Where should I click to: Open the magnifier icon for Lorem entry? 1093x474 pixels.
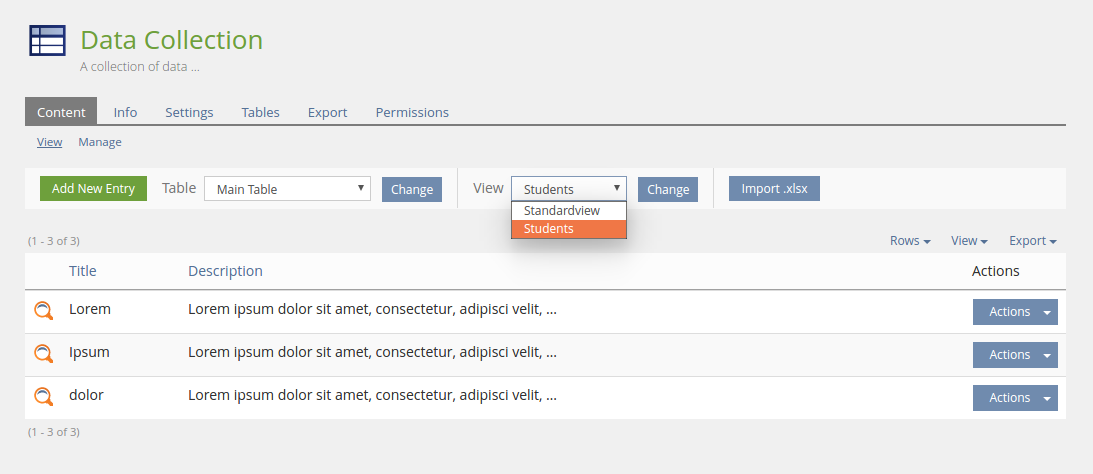(43, 311)
